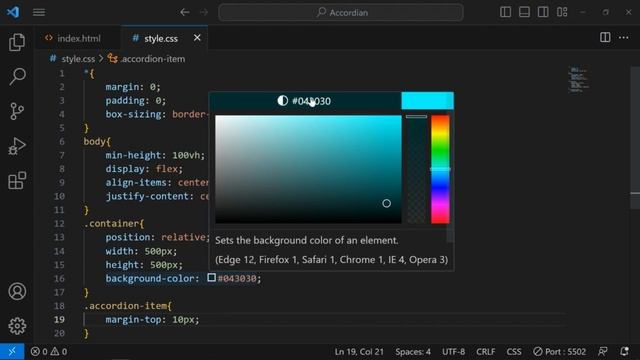Click the CSS language mode status item
Screen dimensions: 640x360
point(513,351)
